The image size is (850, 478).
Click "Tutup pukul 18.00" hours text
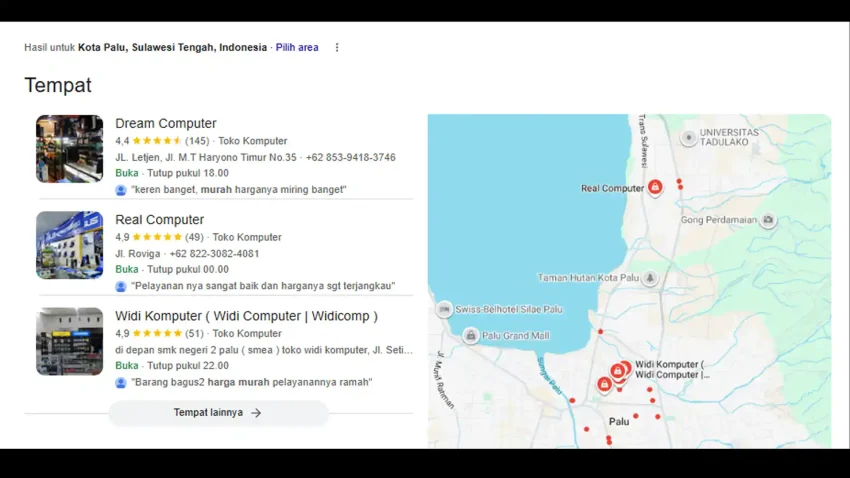[188, 173]
